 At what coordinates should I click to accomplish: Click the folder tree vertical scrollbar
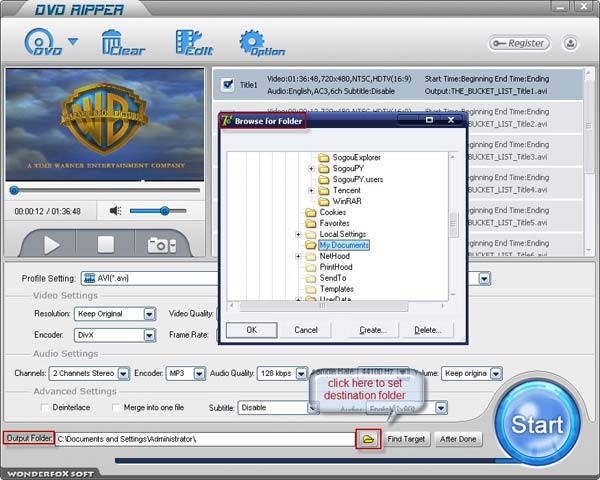tap(453, 226)
